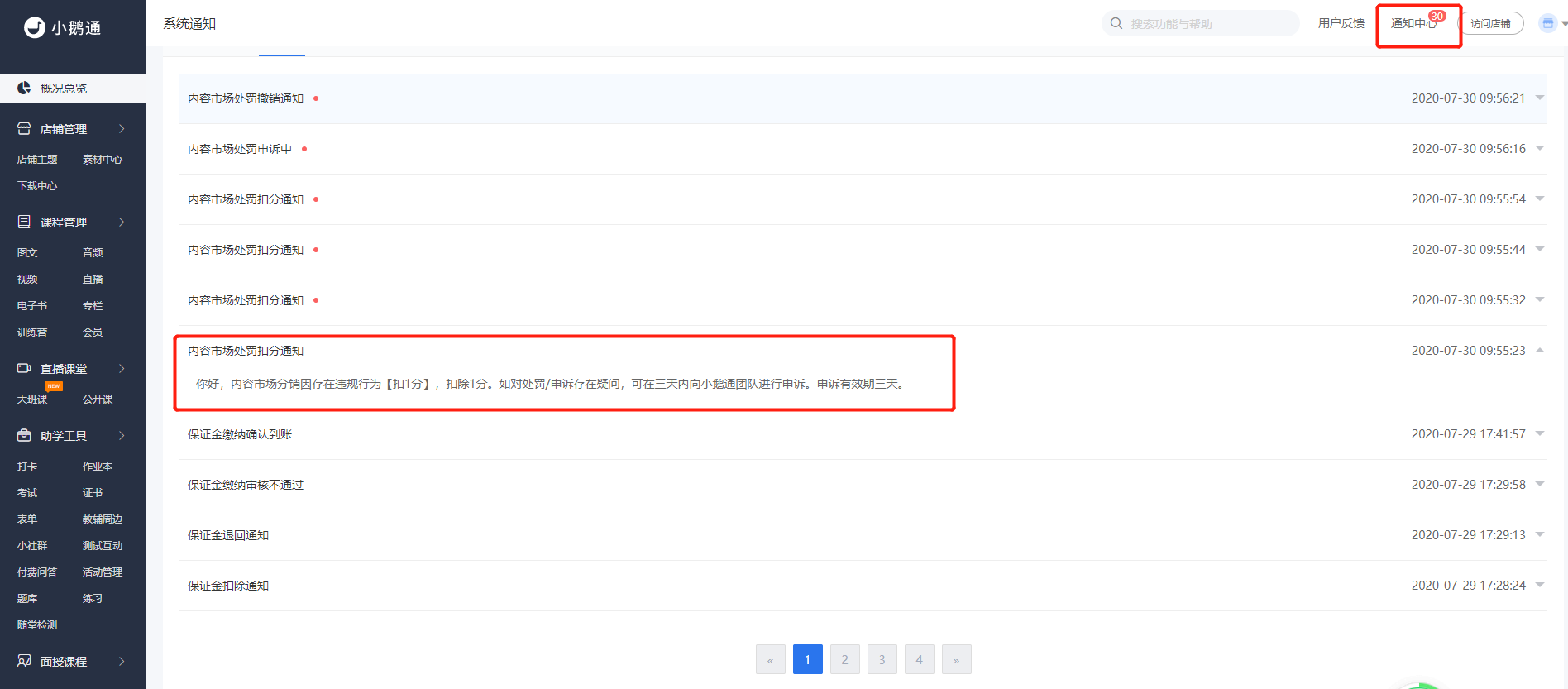Jump to page 4 of notifications
Image resolution: width=1568 pixels, height=689 pixels.
[920, 659]
